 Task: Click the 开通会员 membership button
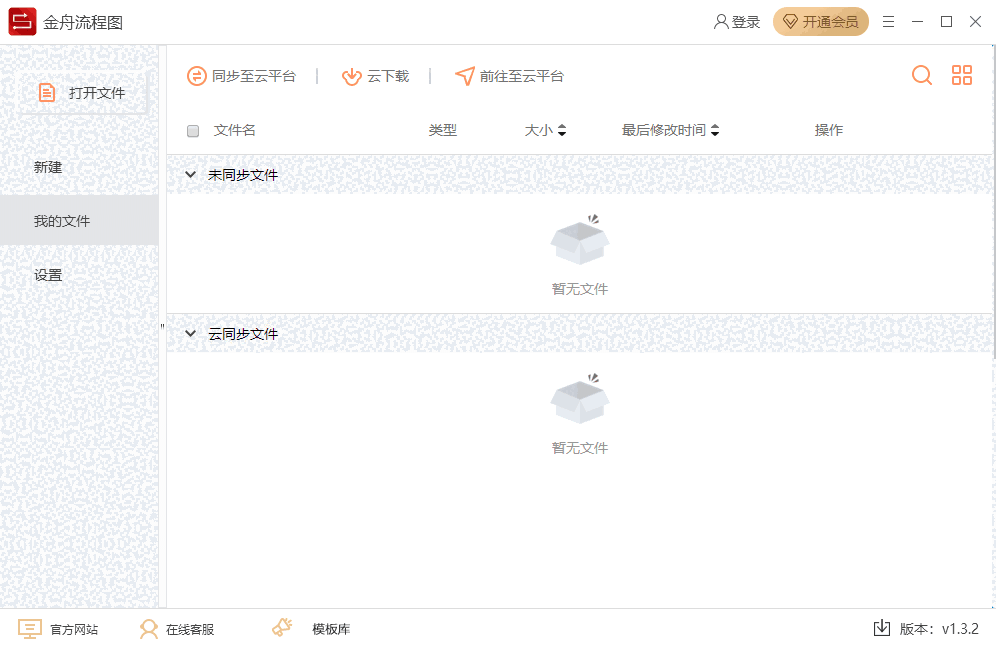click(x=821, y=21)
